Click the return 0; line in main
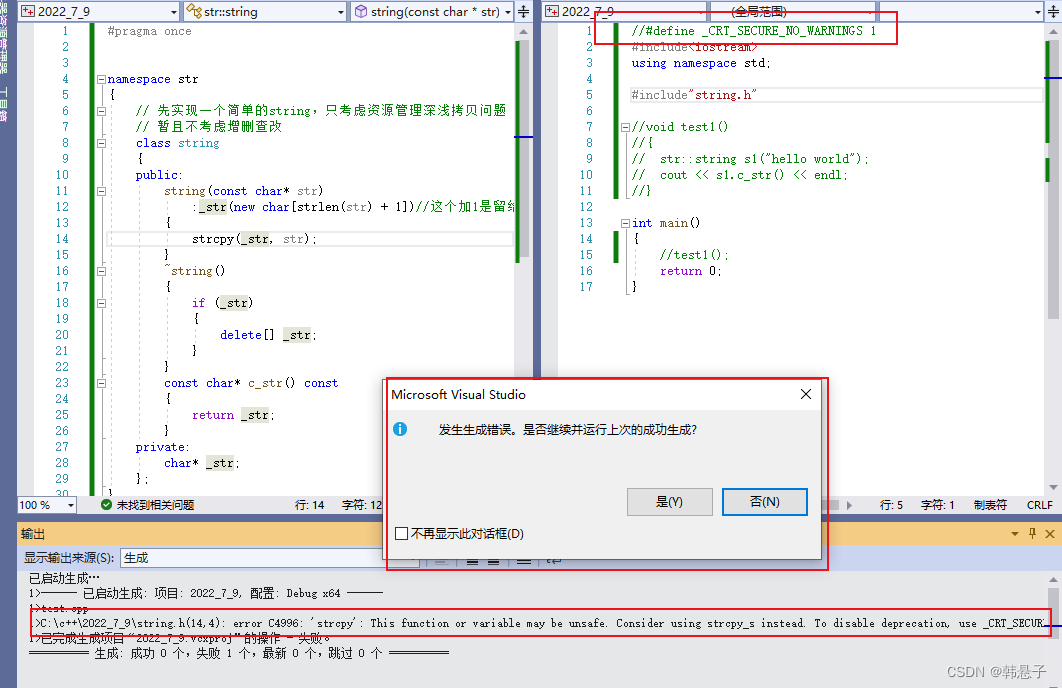The height and width of the screenshot is (688, 1062). (691, 271)
